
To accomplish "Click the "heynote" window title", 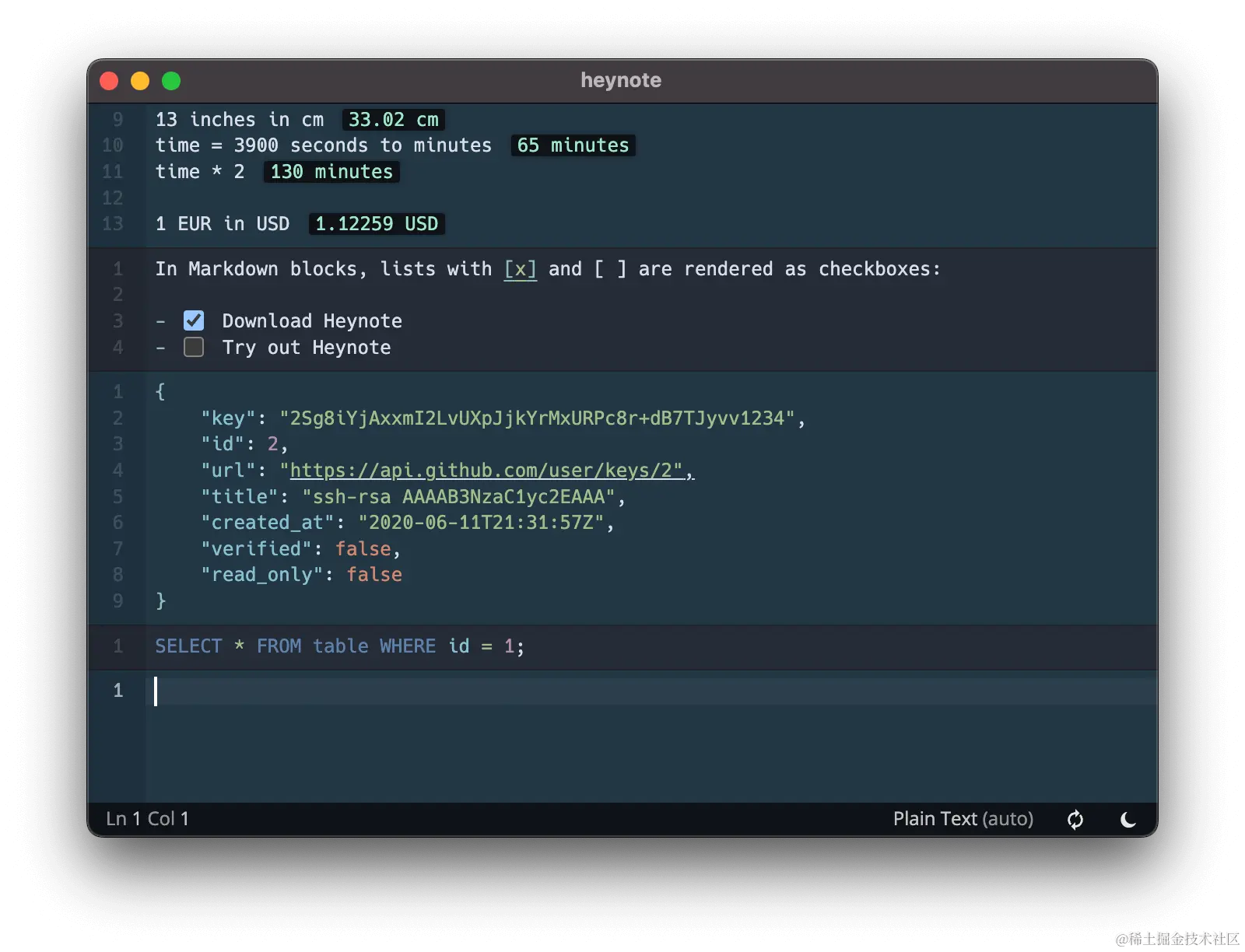I will (x=621, y=80).
